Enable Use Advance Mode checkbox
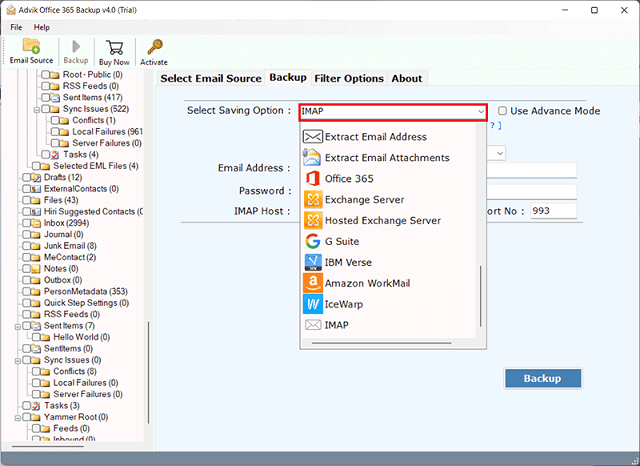 [502, 111]
